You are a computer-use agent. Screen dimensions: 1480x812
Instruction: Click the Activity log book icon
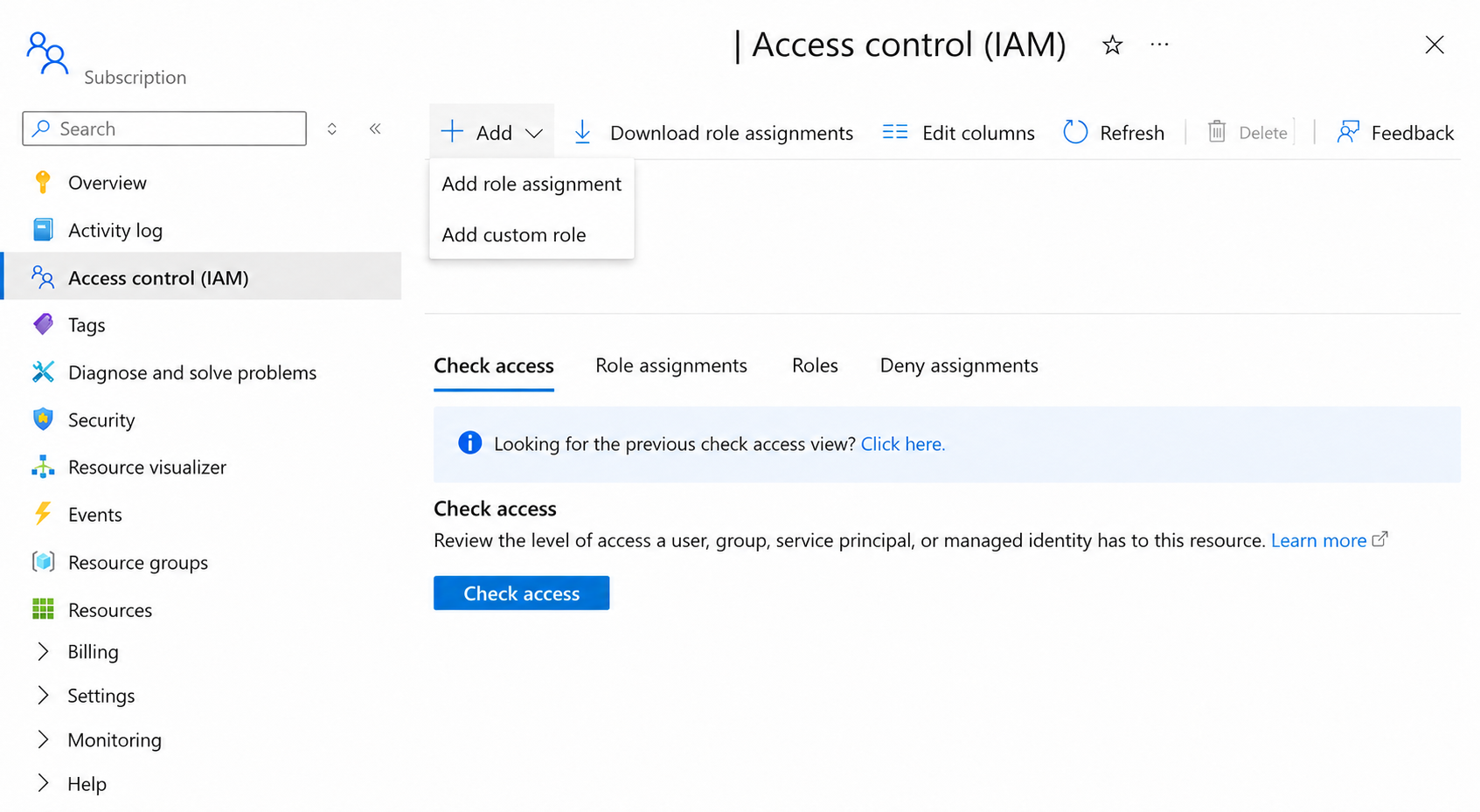43,230
